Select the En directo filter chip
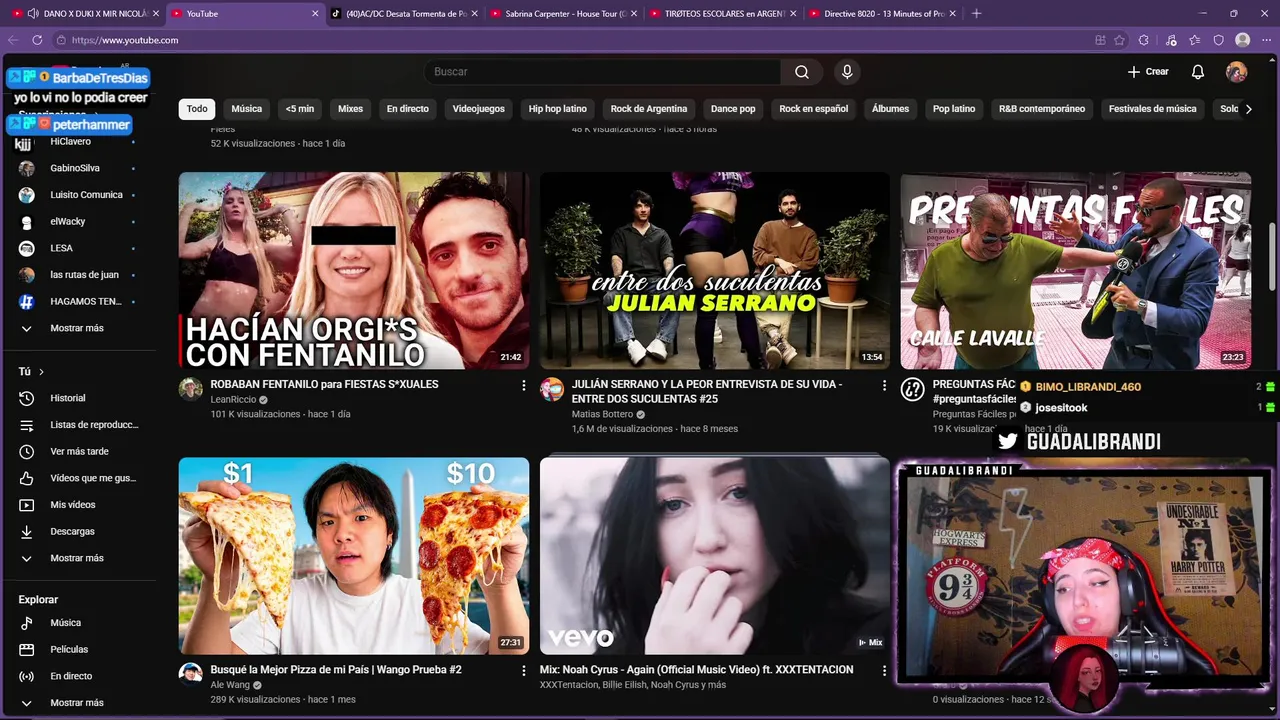Viewport: 1280px width, 720px height. coord(408,109)
